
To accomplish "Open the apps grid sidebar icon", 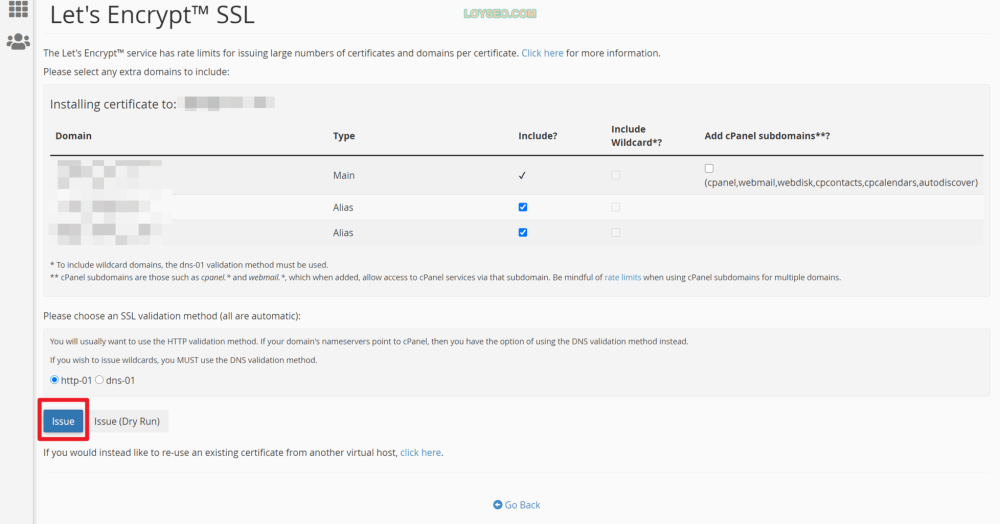I will (18, 9).
